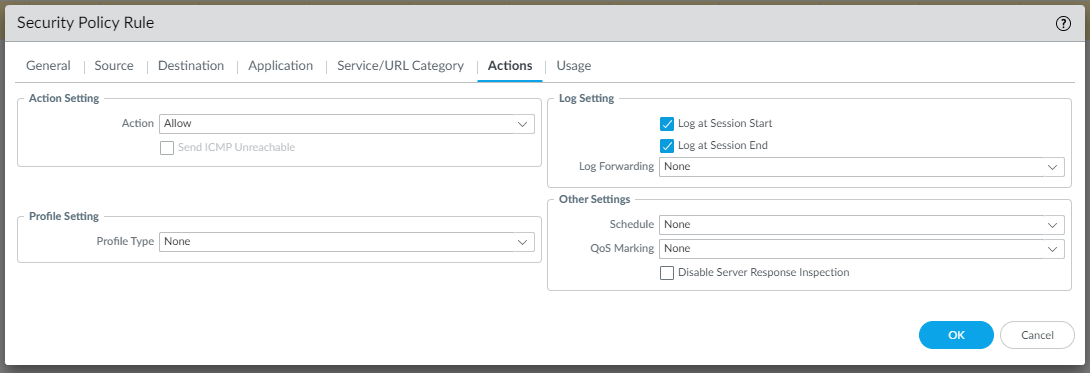The image size is (1090, 373).
Task: Open the help question mark icon
Action: (1063, 24)
